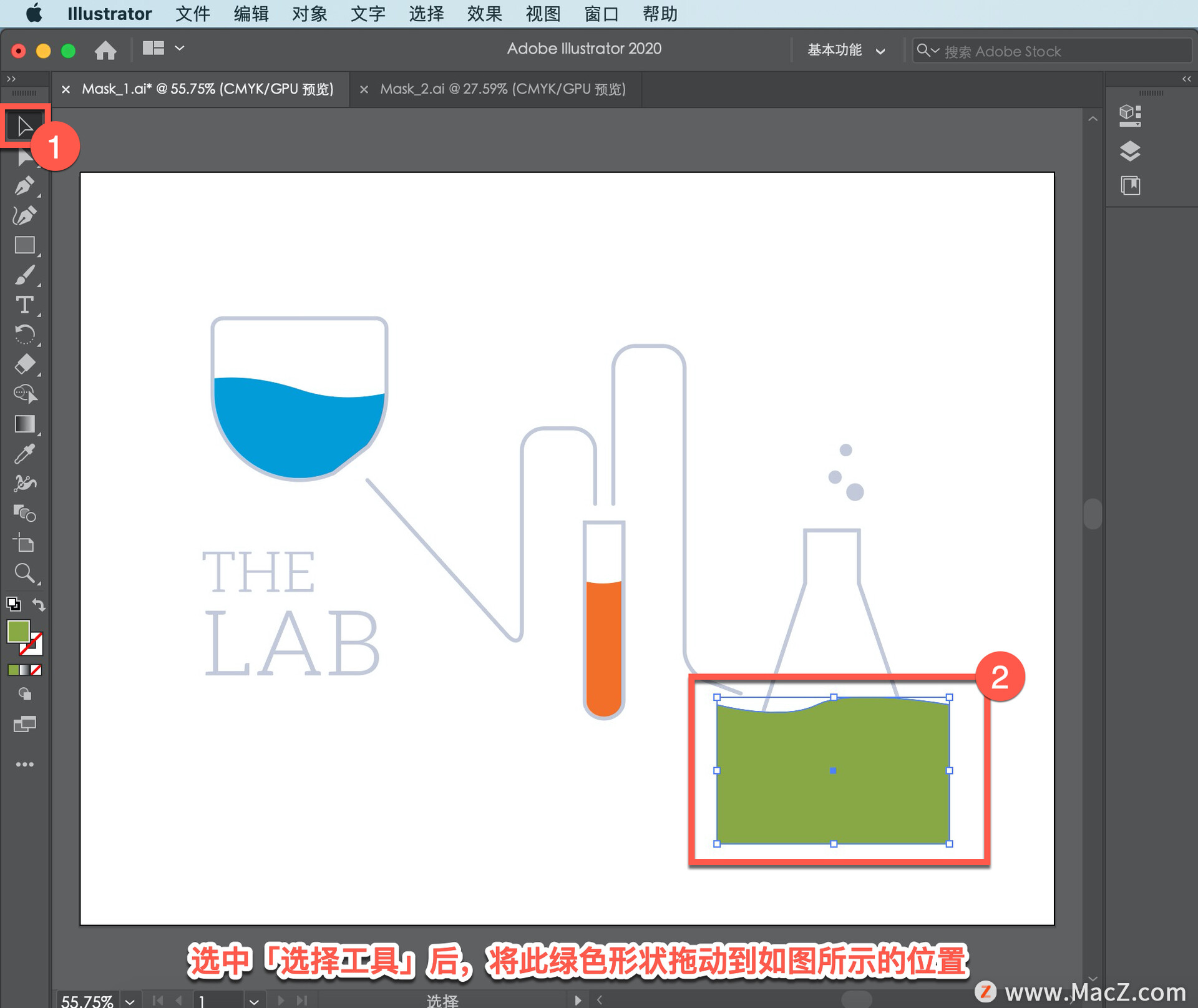Screen dimensions: 1198x1008
Task: Open the 选择 menu
Action: coord(426,14)
